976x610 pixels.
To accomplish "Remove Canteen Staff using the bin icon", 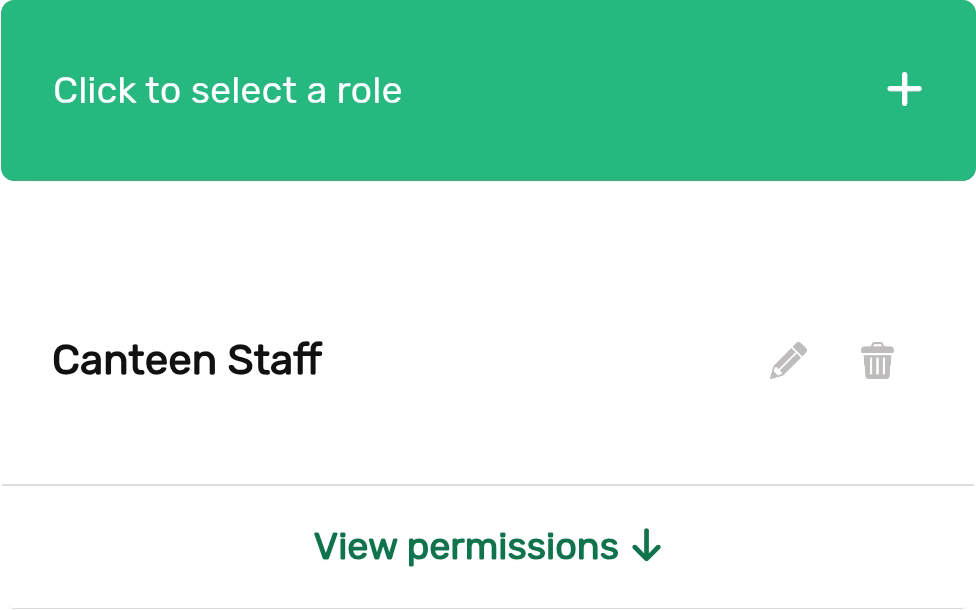I will click(x=877, y=361).
